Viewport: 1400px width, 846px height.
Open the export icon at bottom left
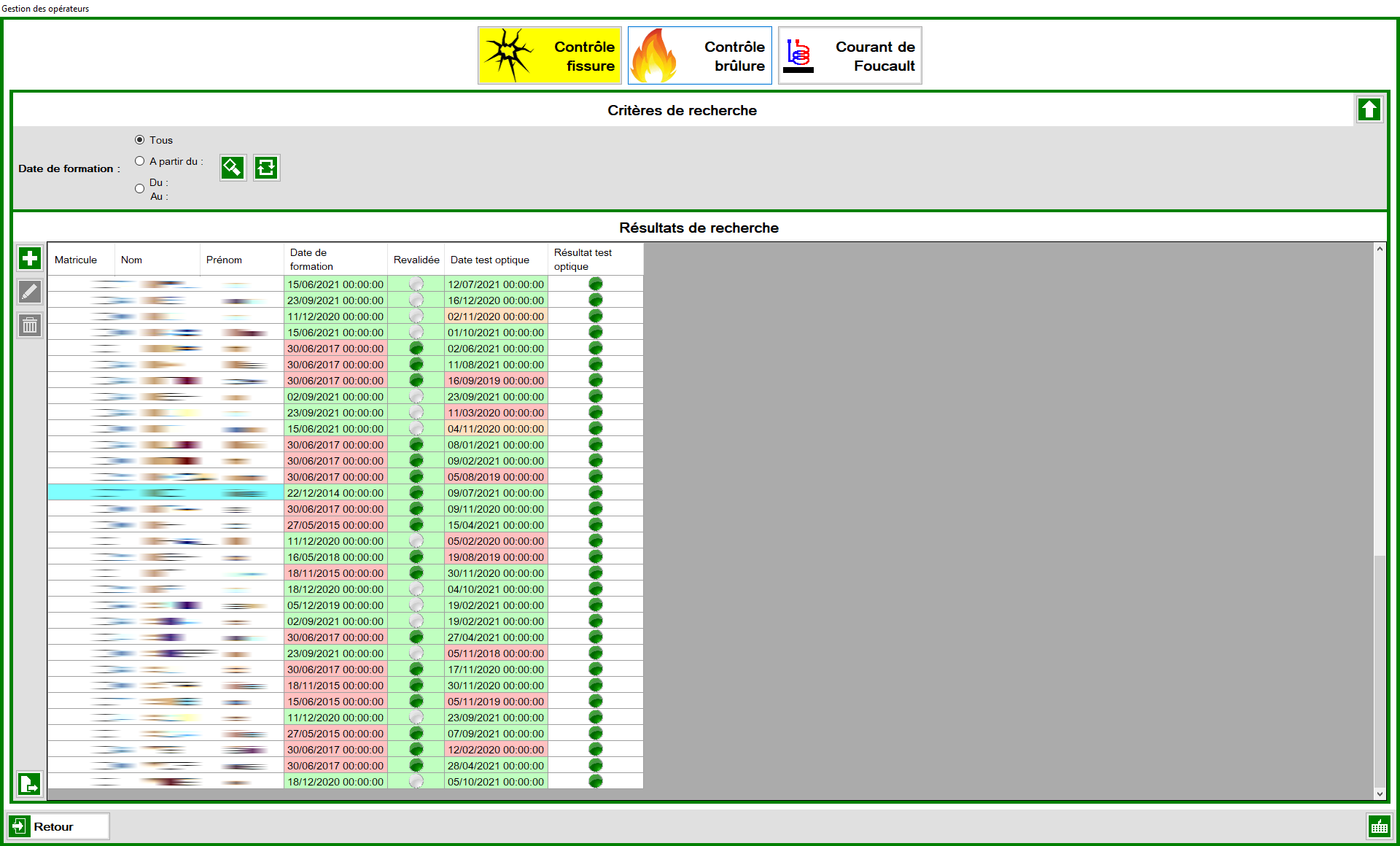(x=29, y=784)
